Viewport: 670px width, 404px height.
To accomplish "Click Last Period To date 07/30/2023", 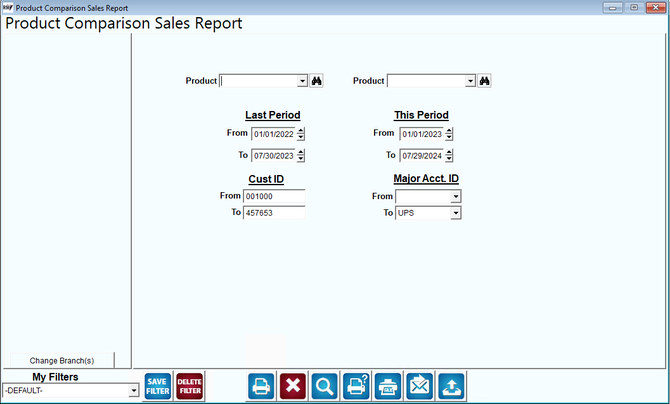I will click(274, 156).
